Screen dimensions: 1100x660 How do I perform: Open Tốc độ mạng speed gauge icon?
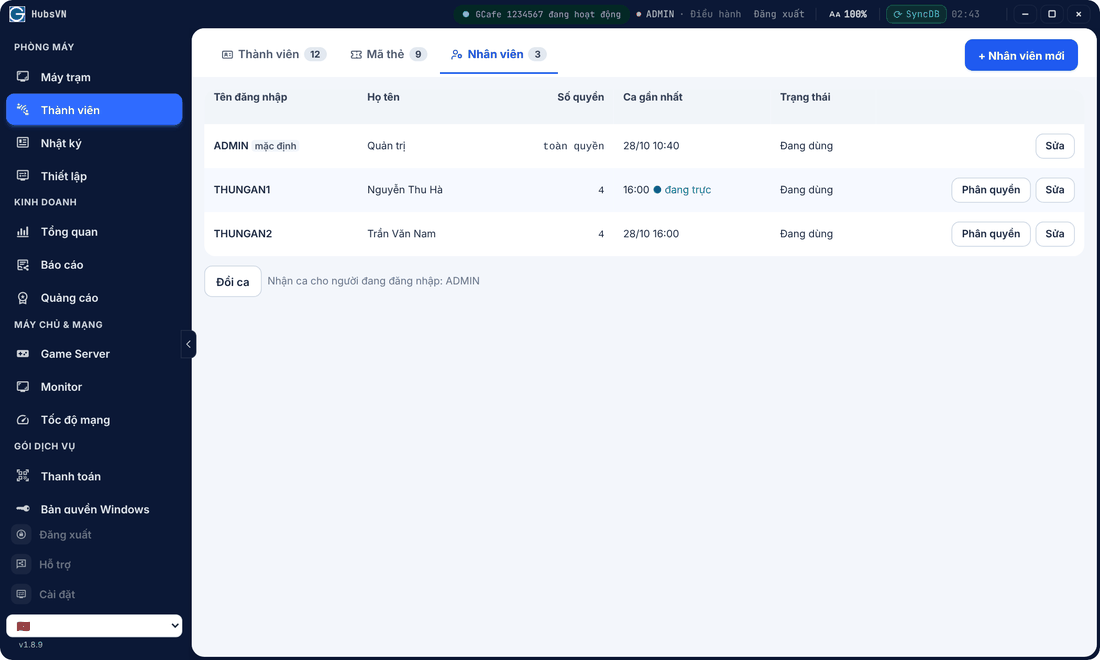tap(23, 419)
